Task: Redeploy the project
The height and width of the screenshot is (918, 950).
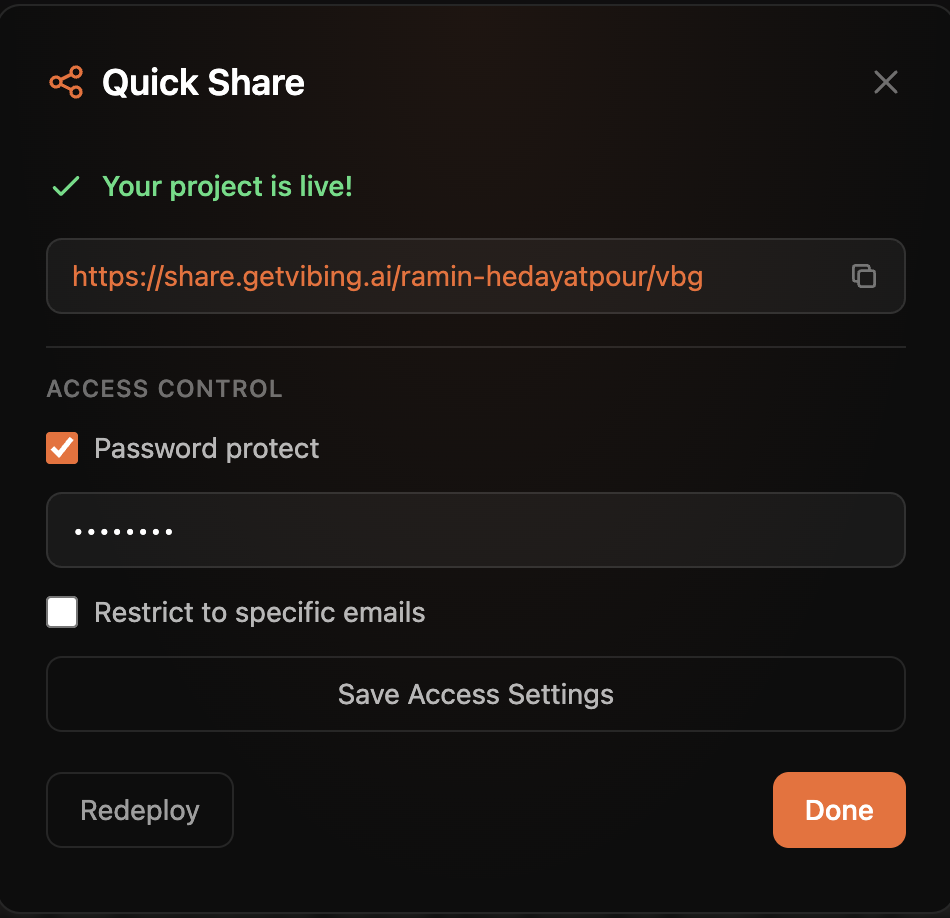Action: 139,810
